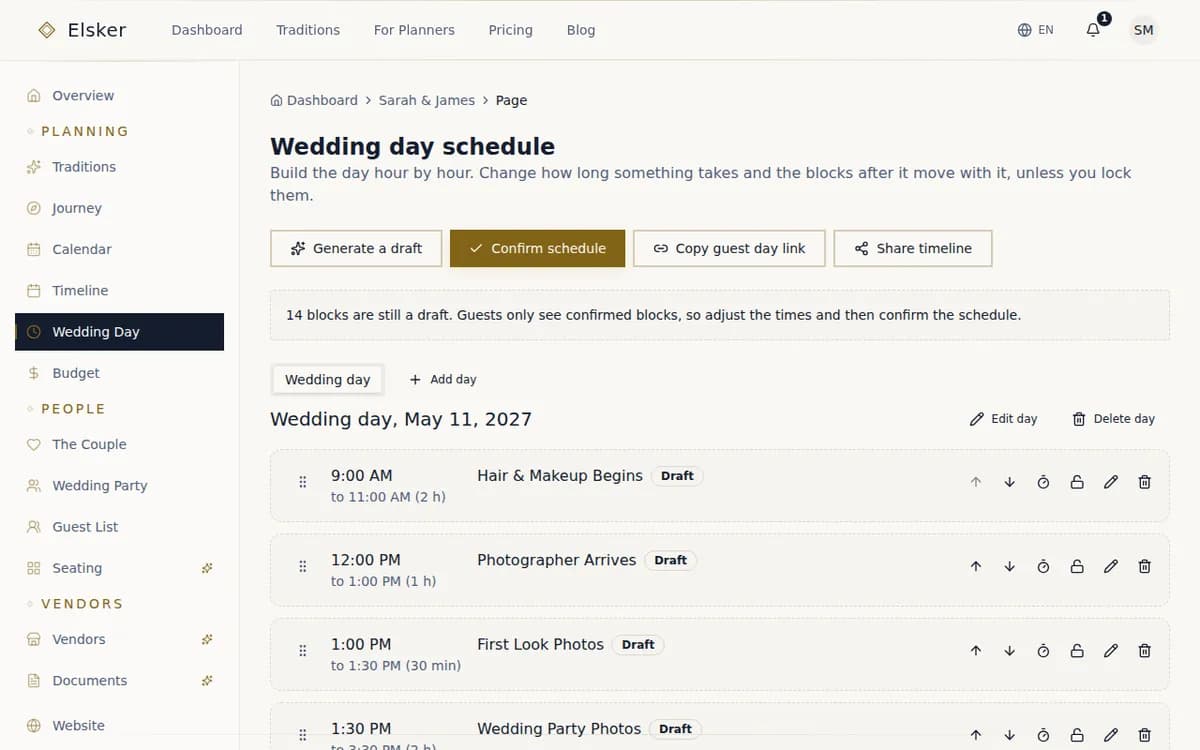Edit the Photographer Arrives block

click(x=1111, y=566)
